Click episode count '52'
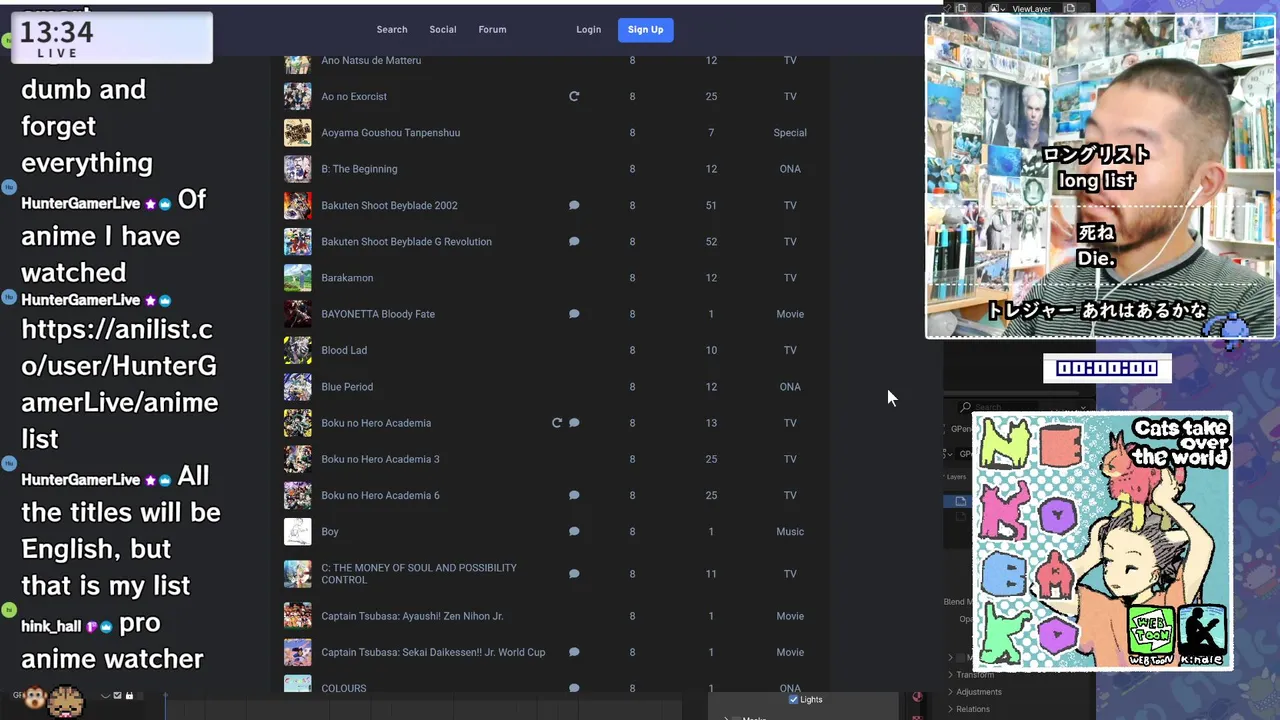This screenshot has width=1280, height=720. click(711, 241)
